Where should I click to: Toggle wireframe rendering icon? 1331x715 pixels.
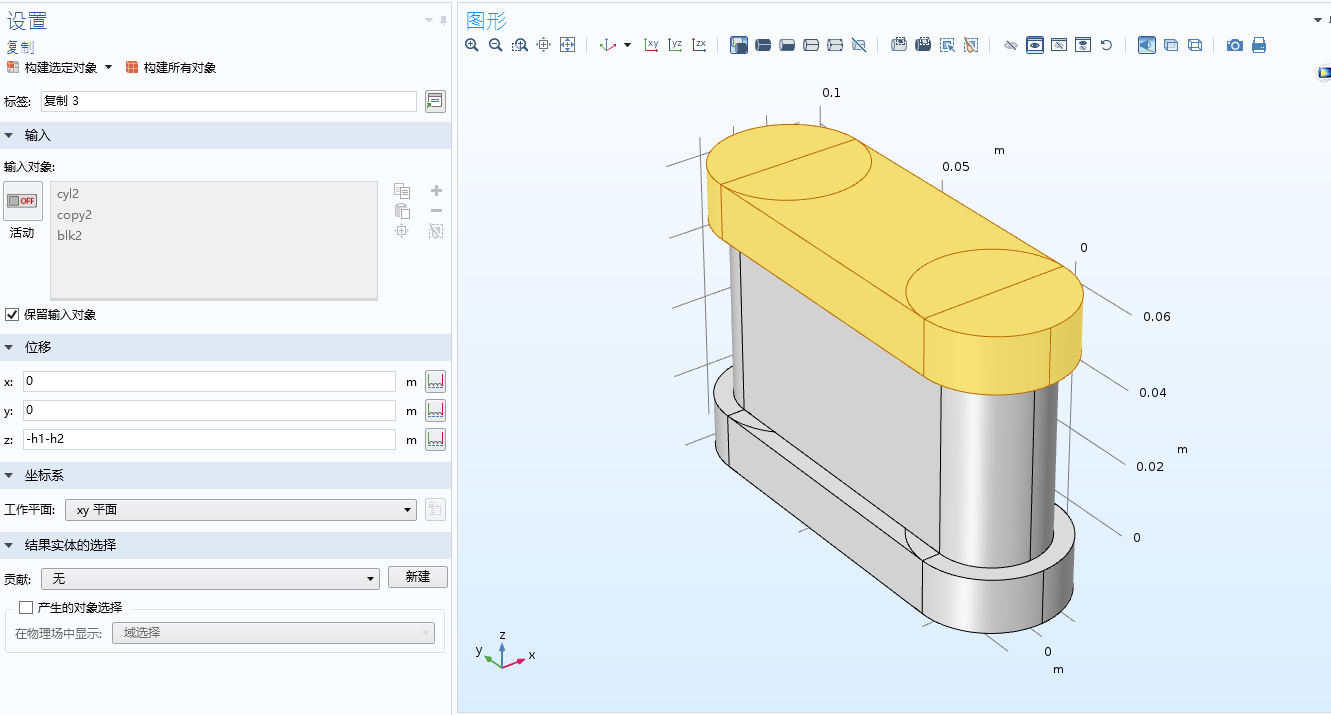1195,45
